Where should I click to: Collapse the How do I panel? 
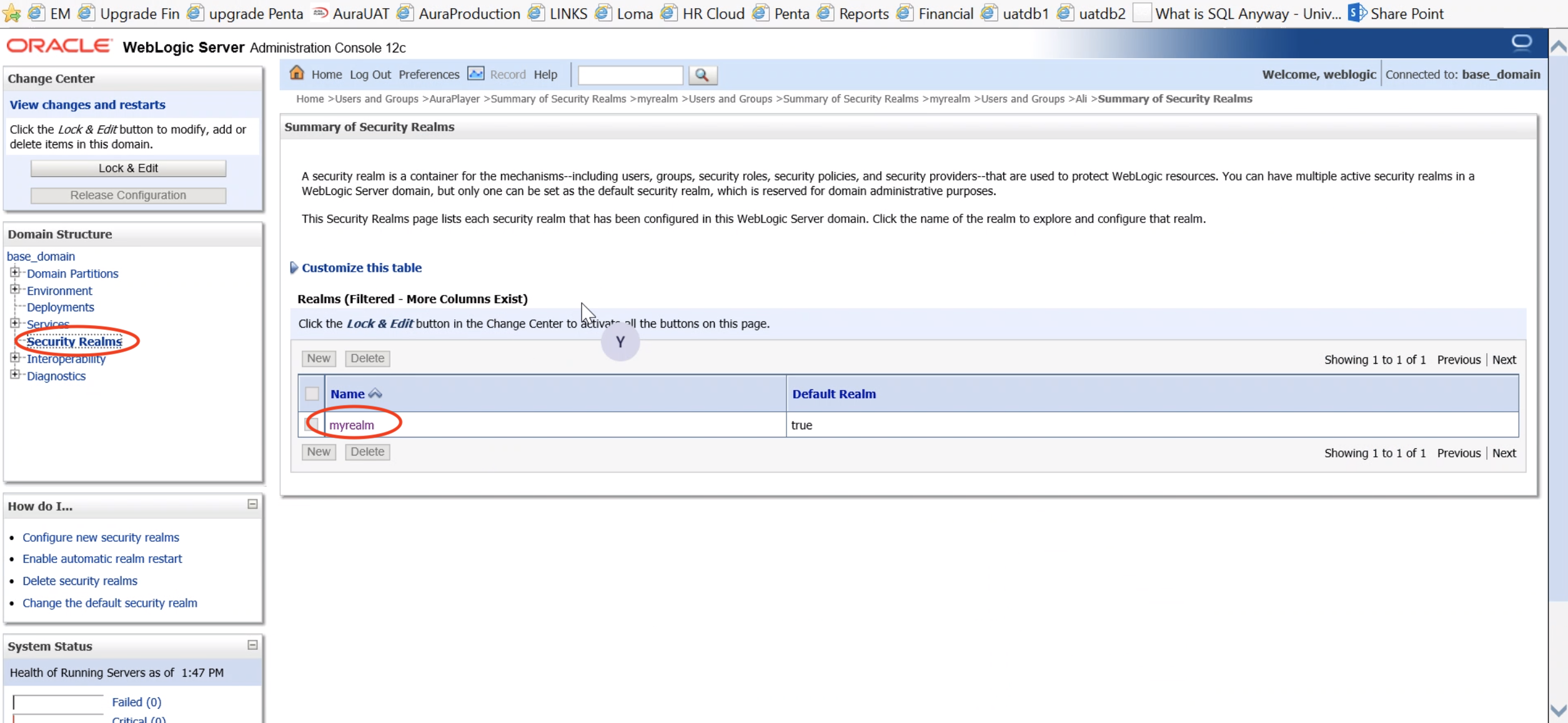tap(252, 504)
